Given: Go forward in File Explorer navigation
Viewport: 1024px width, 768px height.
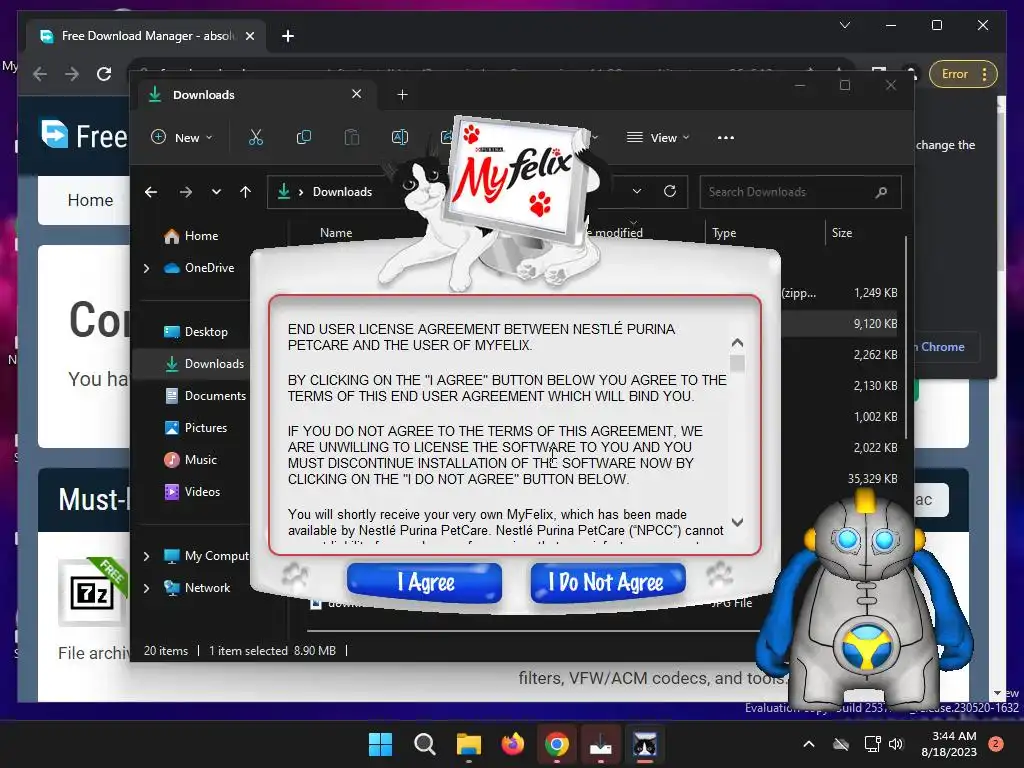Looking at the screenshot, I should click(x=185, y=192).
